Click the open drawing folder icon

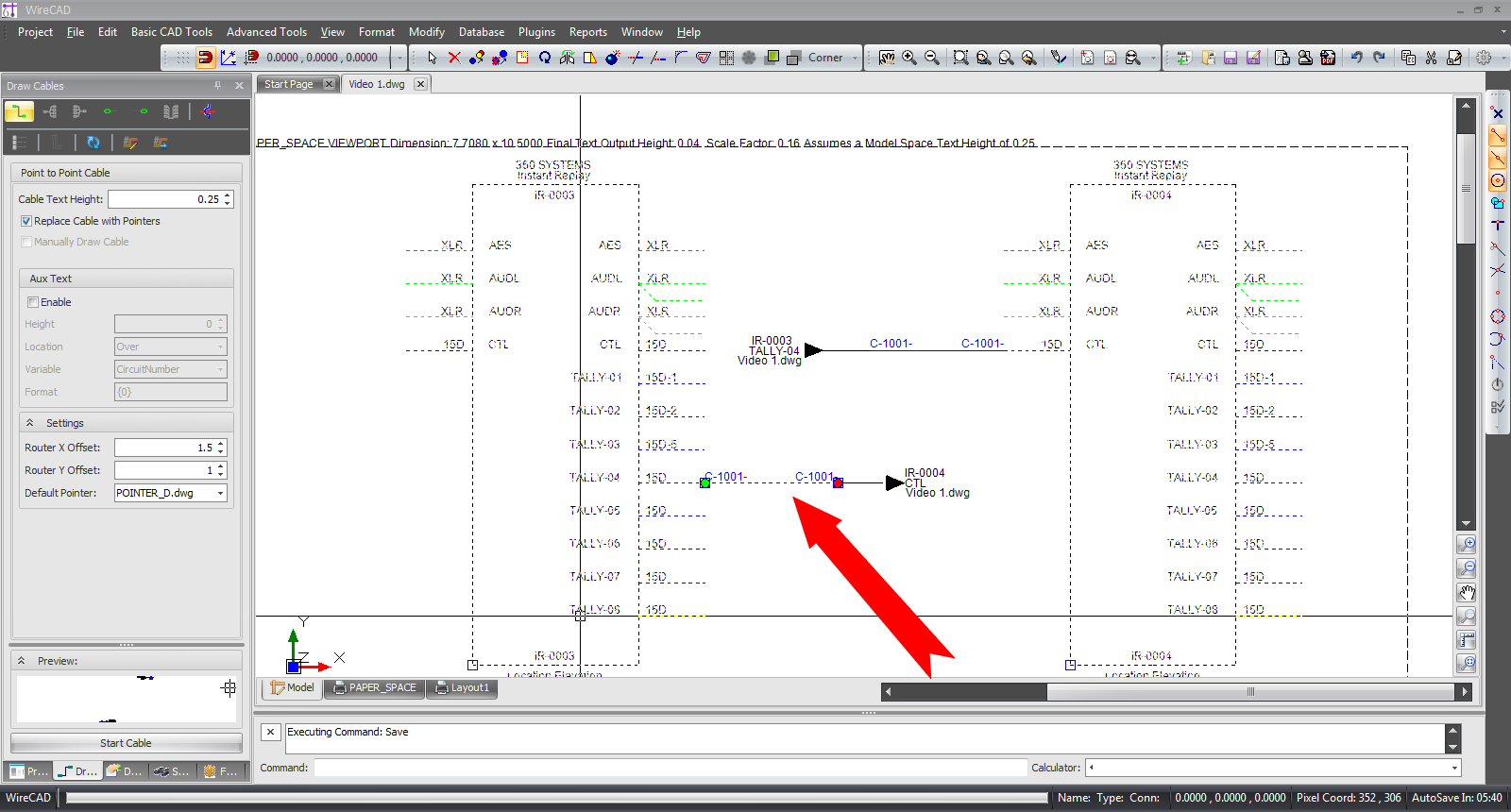(x=1208, y=58)
